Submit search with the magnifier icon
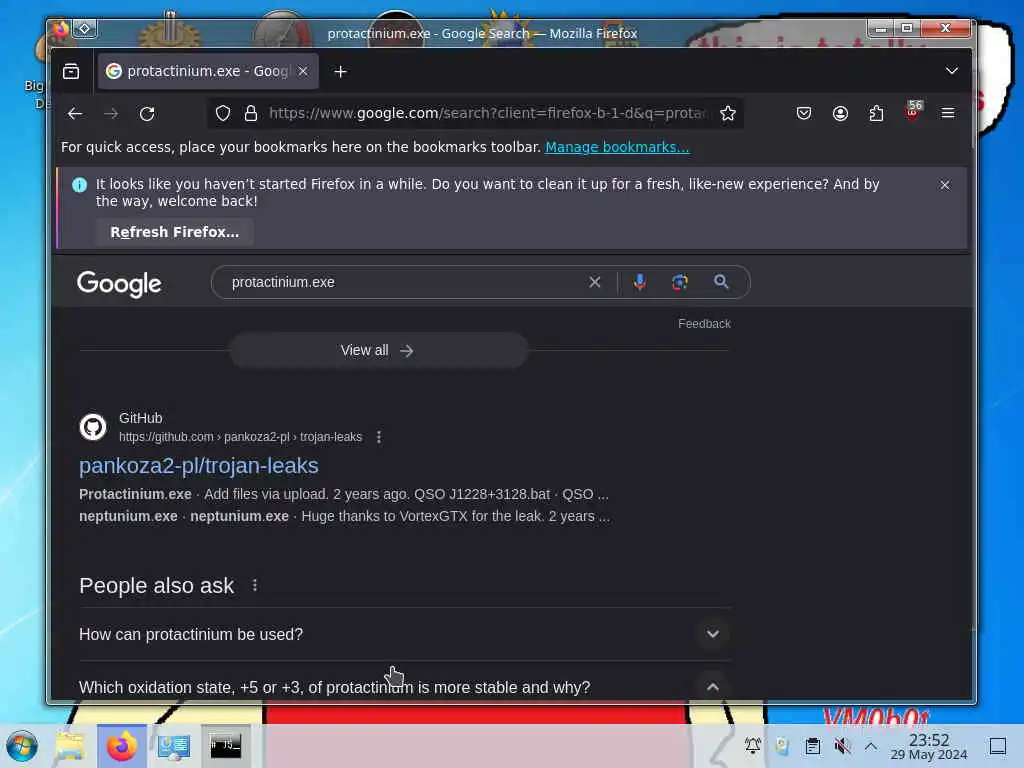The image size is (1024, 768). coord(721,281)
